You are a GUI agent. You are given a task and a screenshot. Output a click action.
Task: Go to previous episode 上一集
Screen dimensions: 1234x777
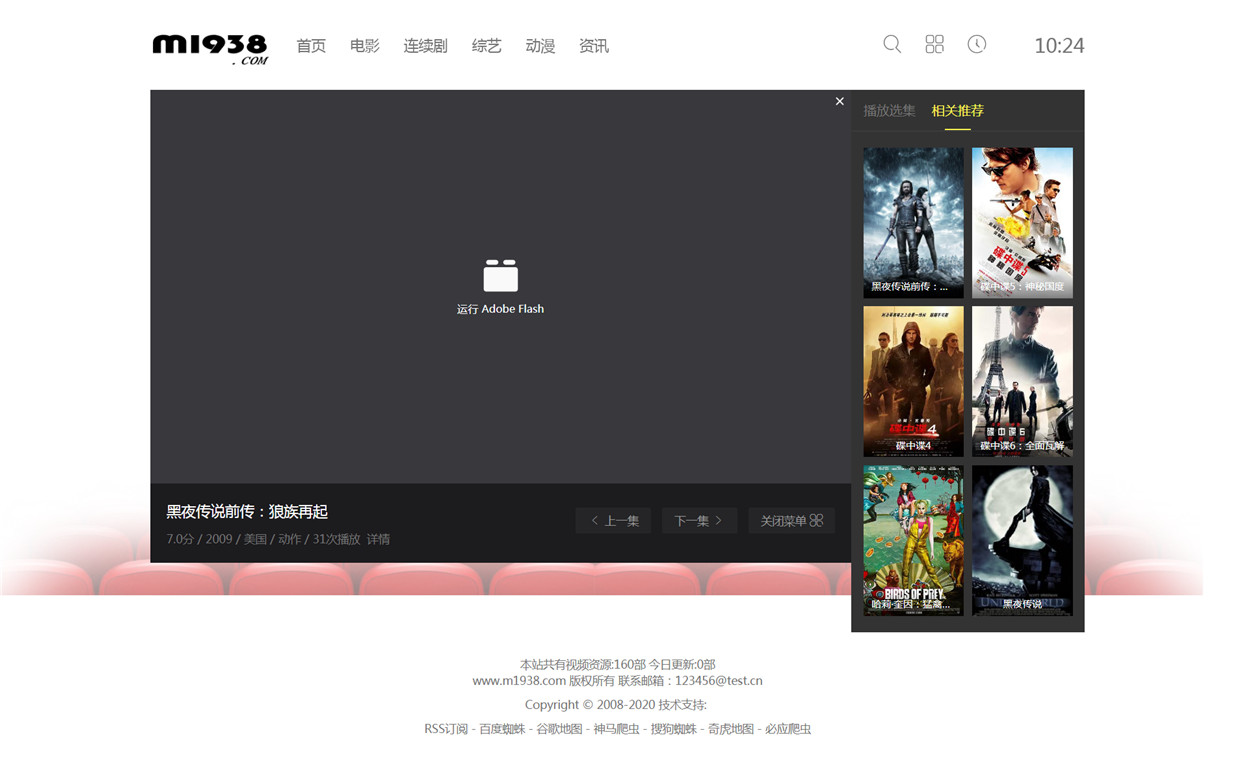click(x=614, y=520)
